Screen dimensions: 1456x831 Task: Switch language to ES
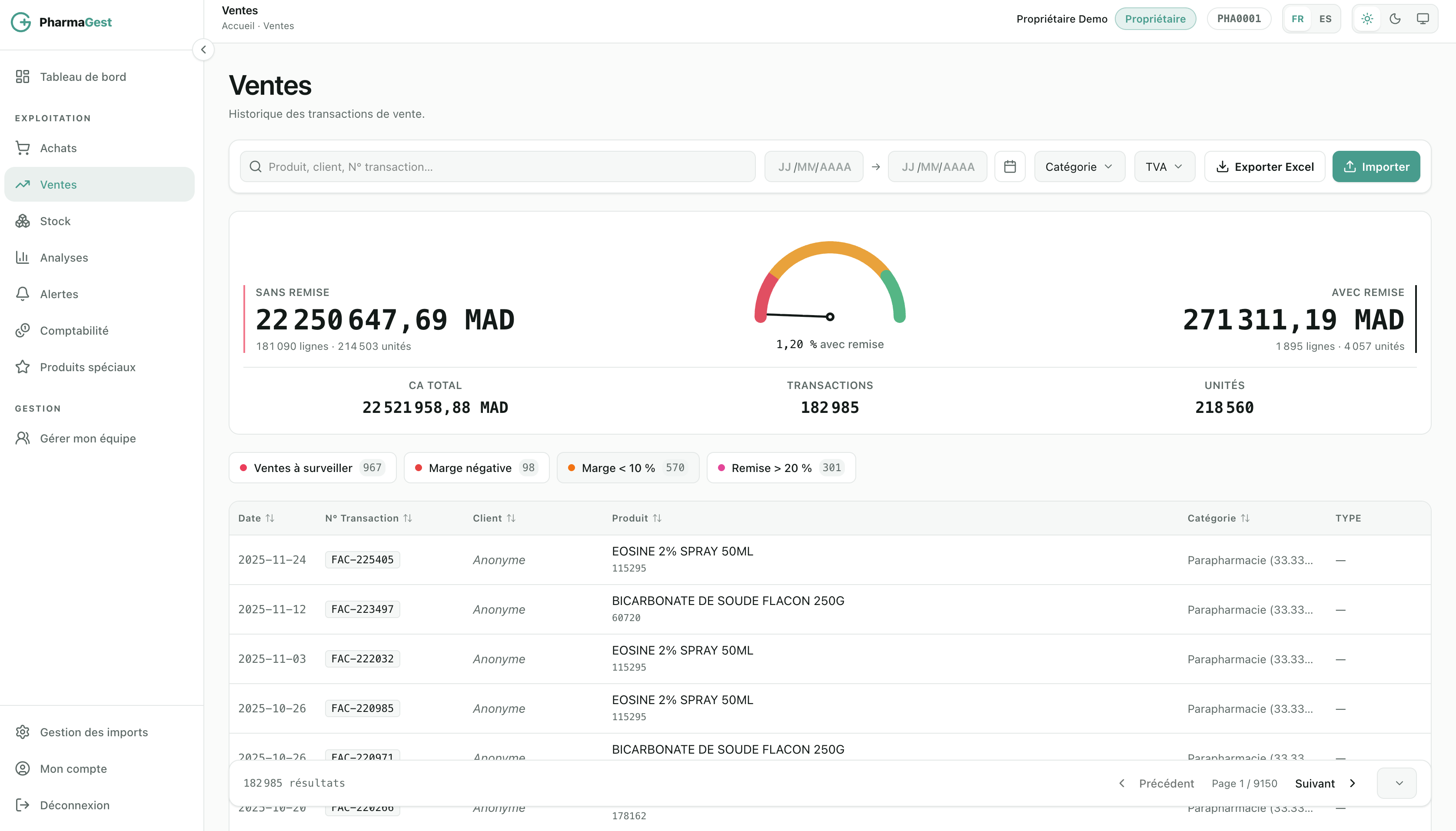click(1325, 19)
